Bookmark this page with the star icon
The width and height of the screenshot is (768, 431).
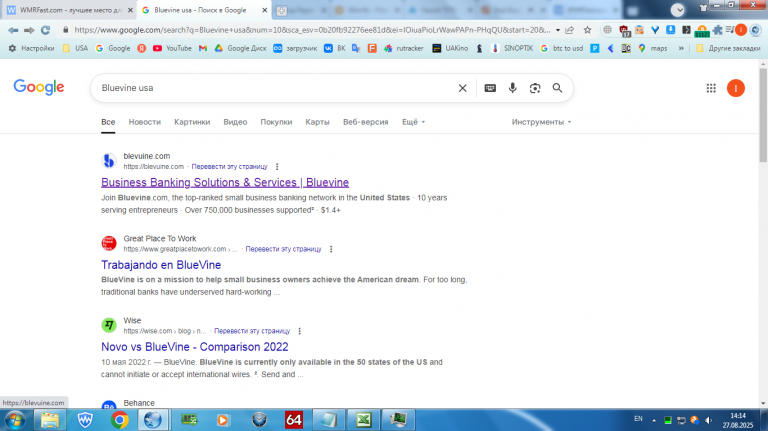pos(587,30)
